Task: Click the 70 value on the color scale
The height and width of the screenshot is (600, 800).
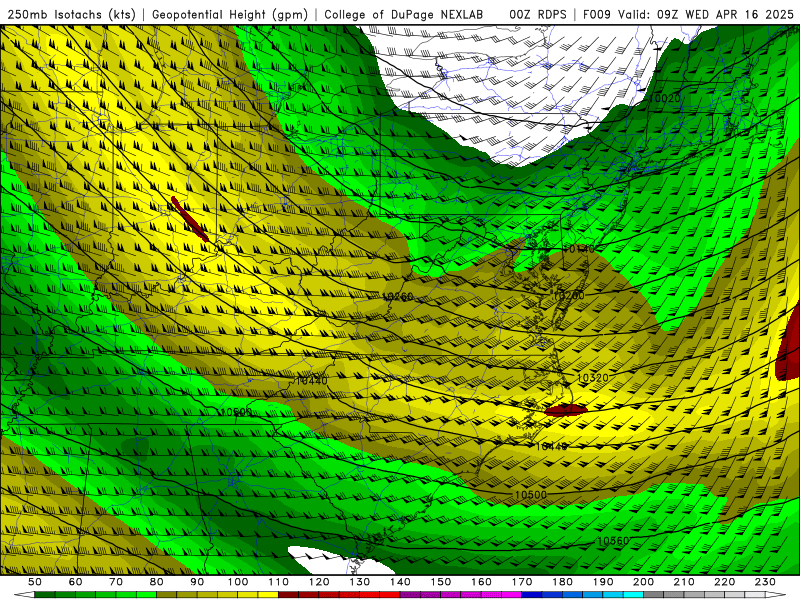Action: 116,582
